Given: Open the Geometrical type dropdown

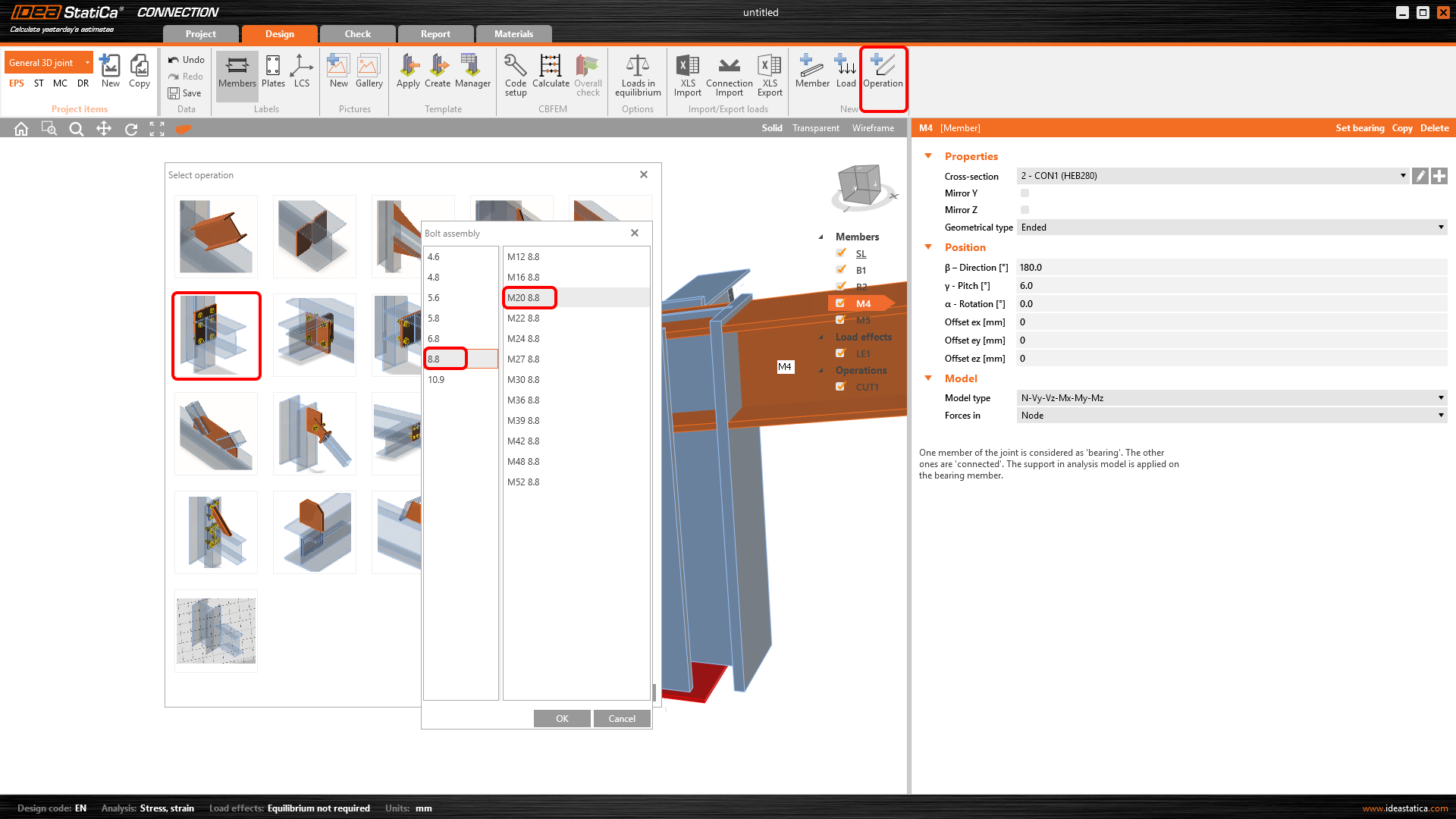Looking at the screenshot, I should (1232, 227).
